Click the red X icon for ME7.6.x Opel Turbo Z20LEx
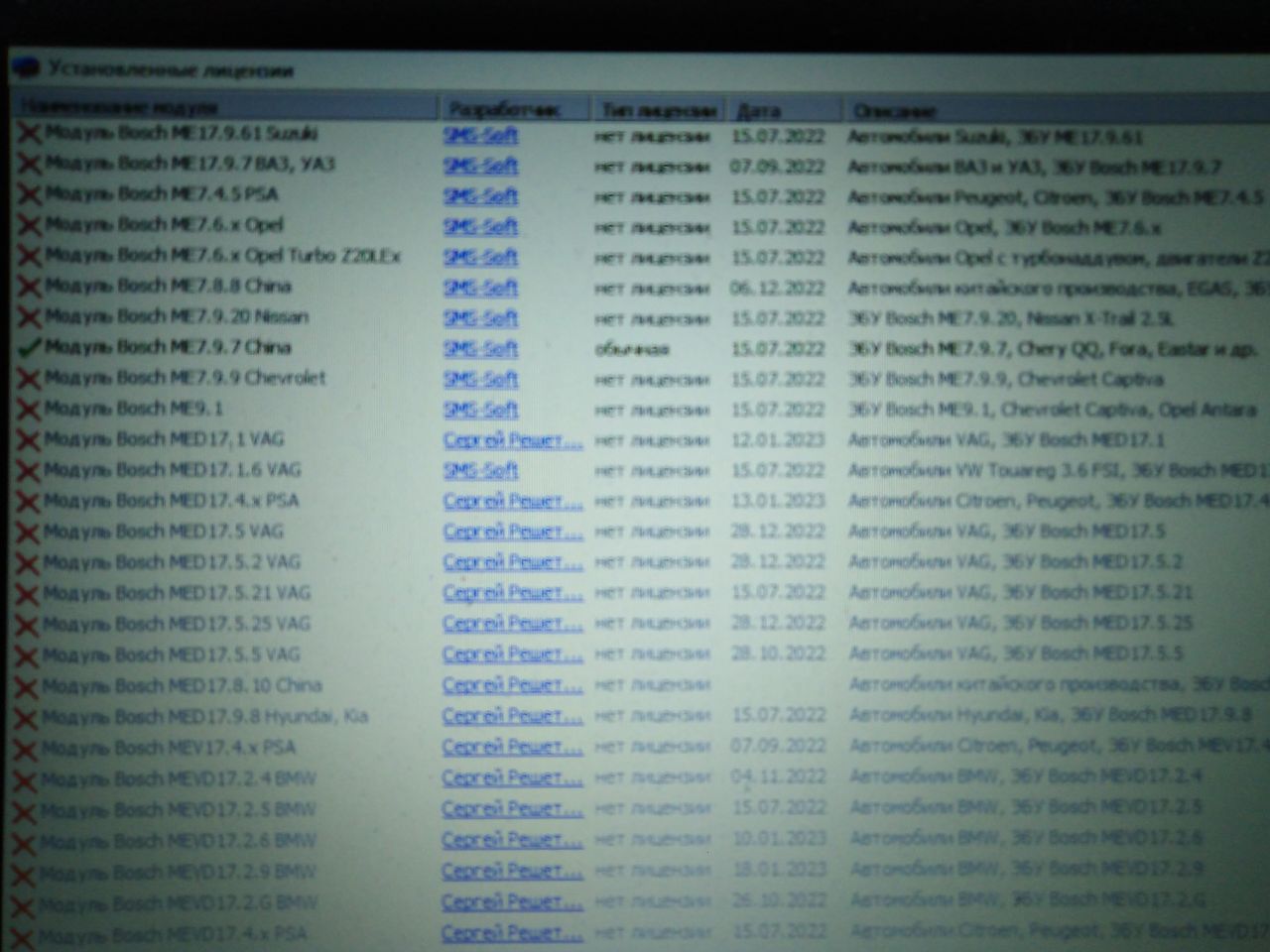1270x952 pixels. pos(29,257)
